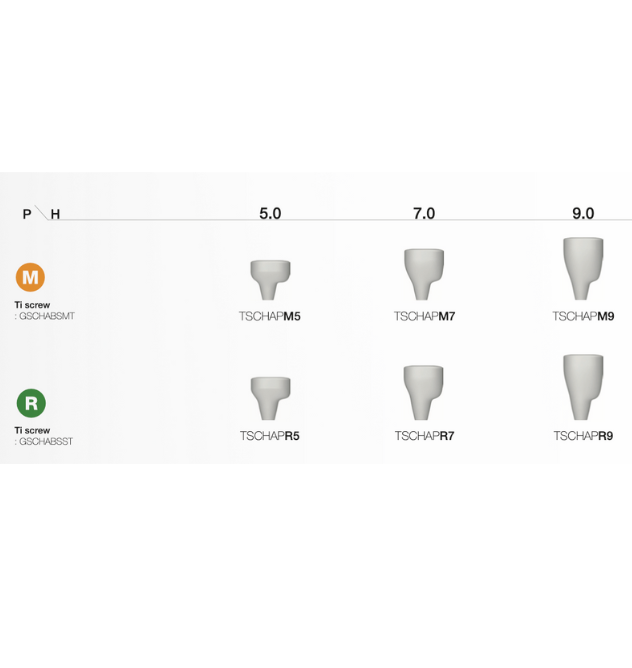Click the TSCHAPM9 product code label
Image resolution: width=632 pixels, height=668 pixels.
click(x=583, y=317)
